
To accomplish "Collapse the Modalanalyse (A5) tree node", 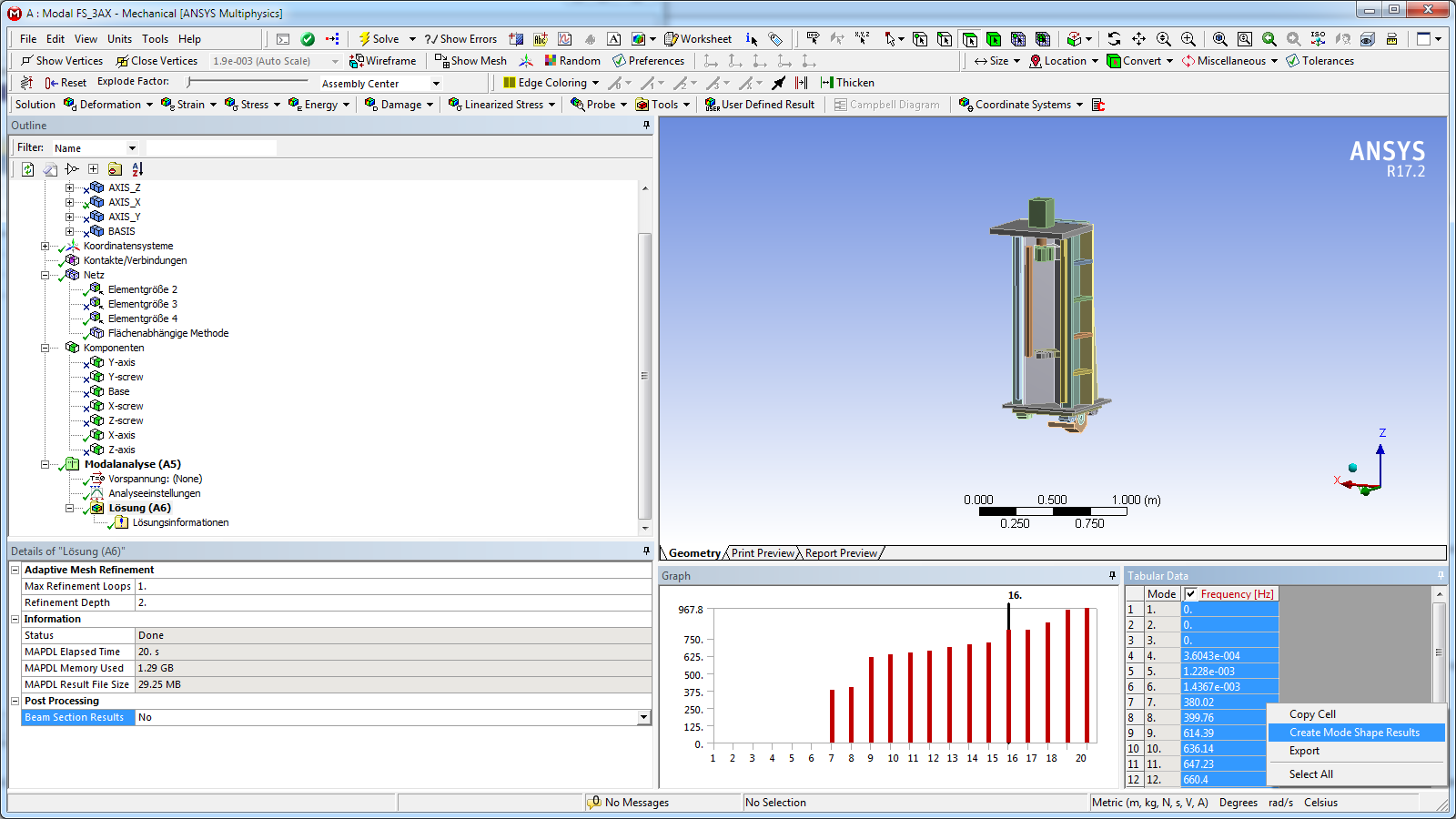I will (45, 464).
